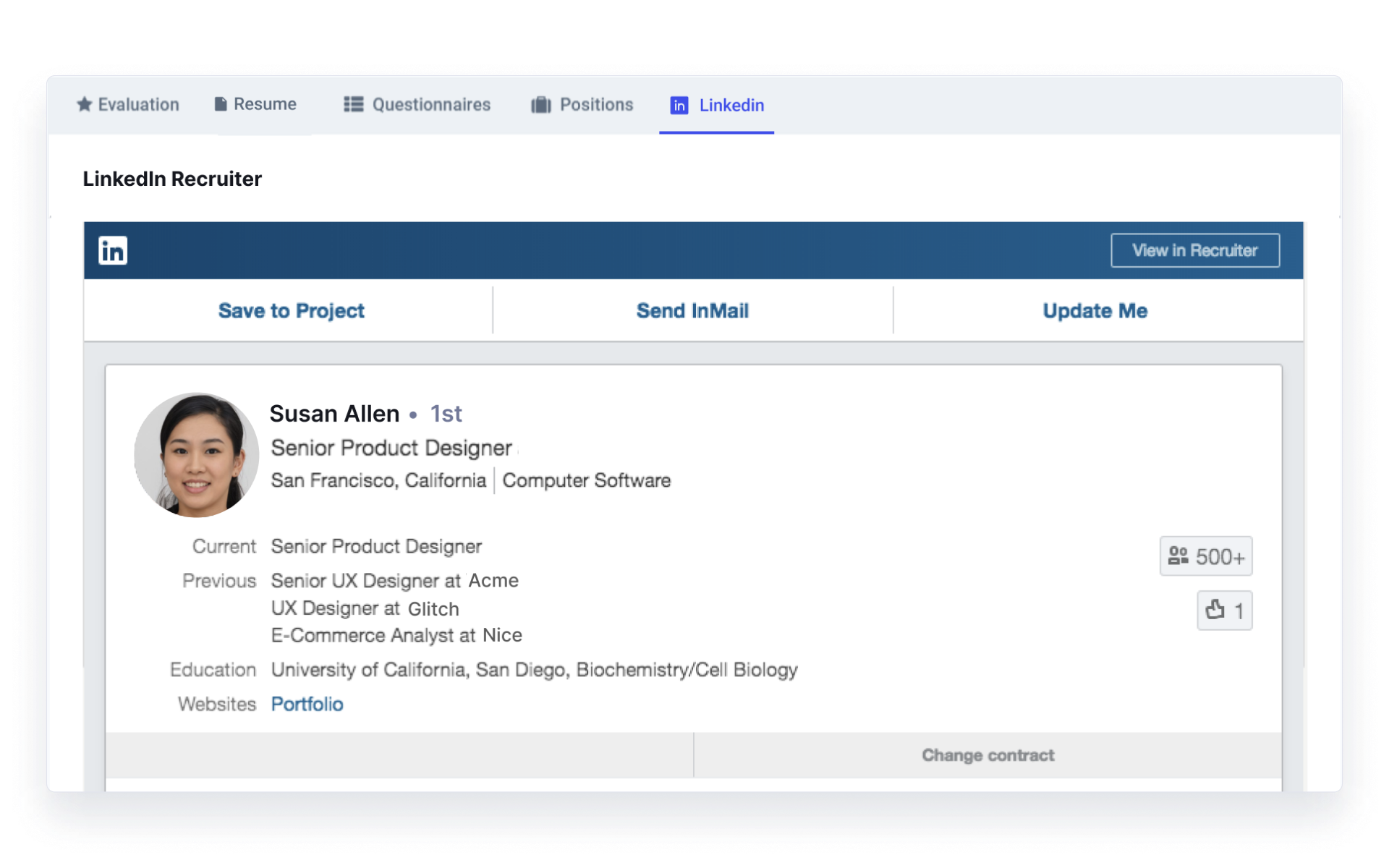Open the Portfolio website link

307,704
